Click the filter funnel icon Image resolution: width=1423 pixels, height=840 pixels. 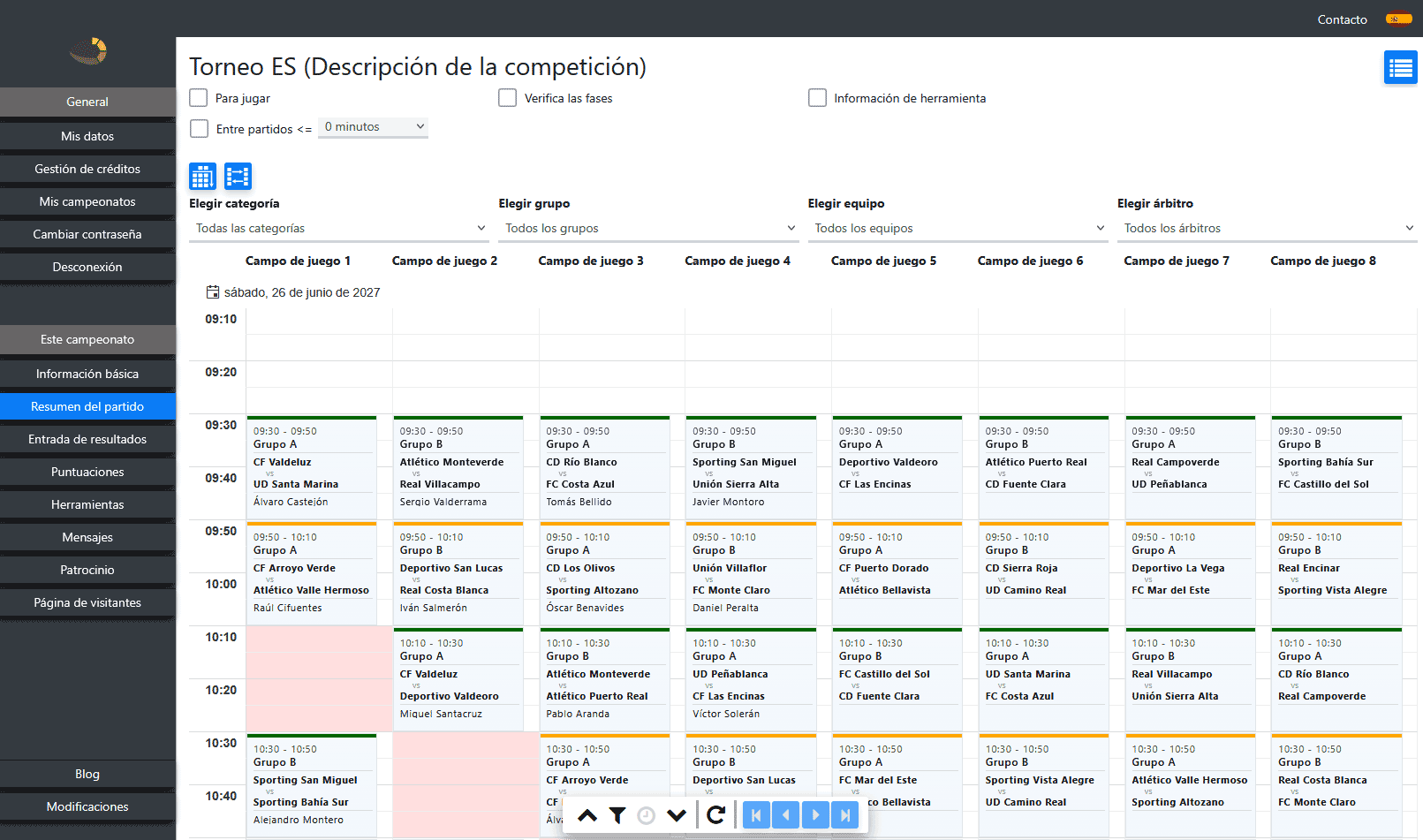tap(617, 815)
